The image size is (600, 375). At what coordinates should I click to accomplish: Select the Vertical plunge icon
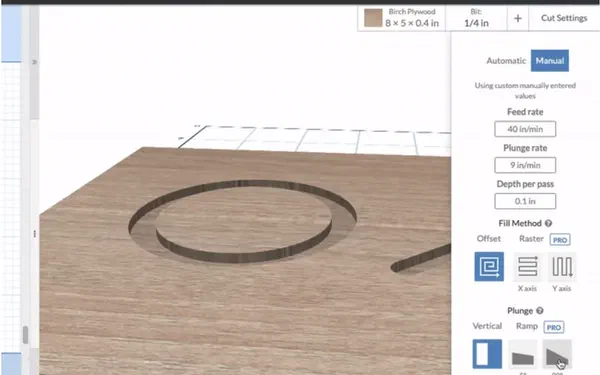point(487,354)
